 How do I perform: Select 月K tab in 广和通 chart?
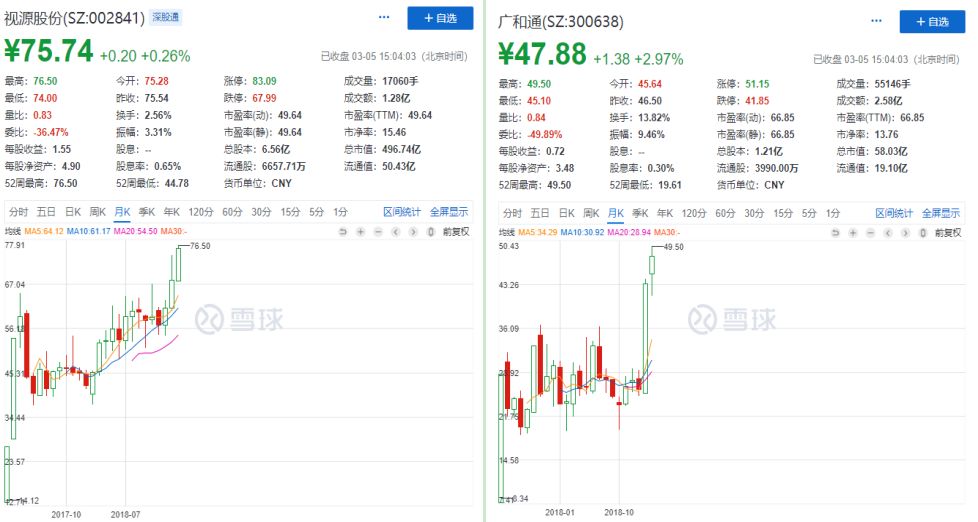click(616, 213)
